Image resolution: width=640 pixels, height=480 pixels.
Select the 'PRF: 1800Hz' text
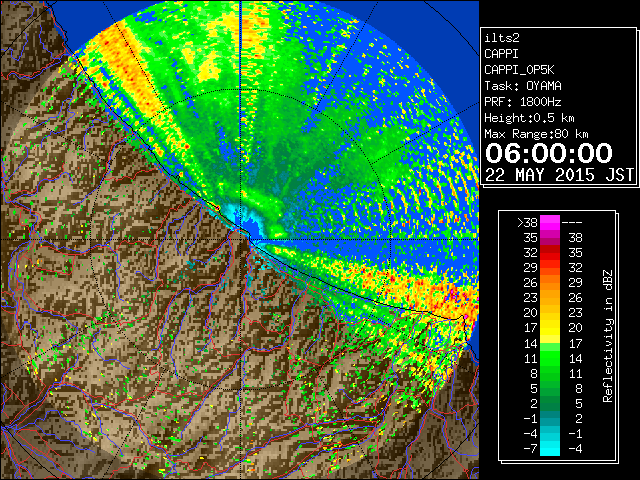coord(523,102)
